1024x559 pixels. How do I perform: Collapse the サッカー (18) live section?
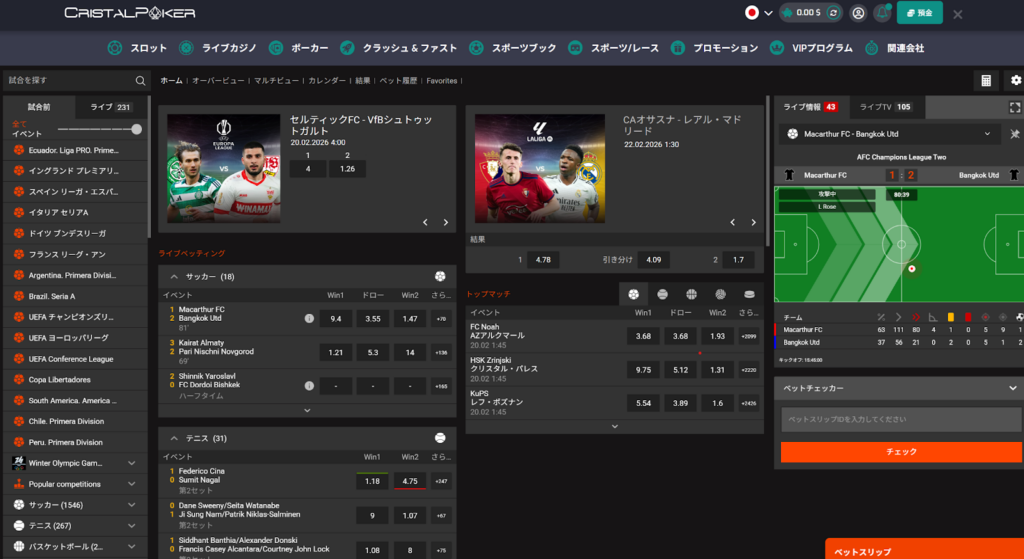point(174,276)
